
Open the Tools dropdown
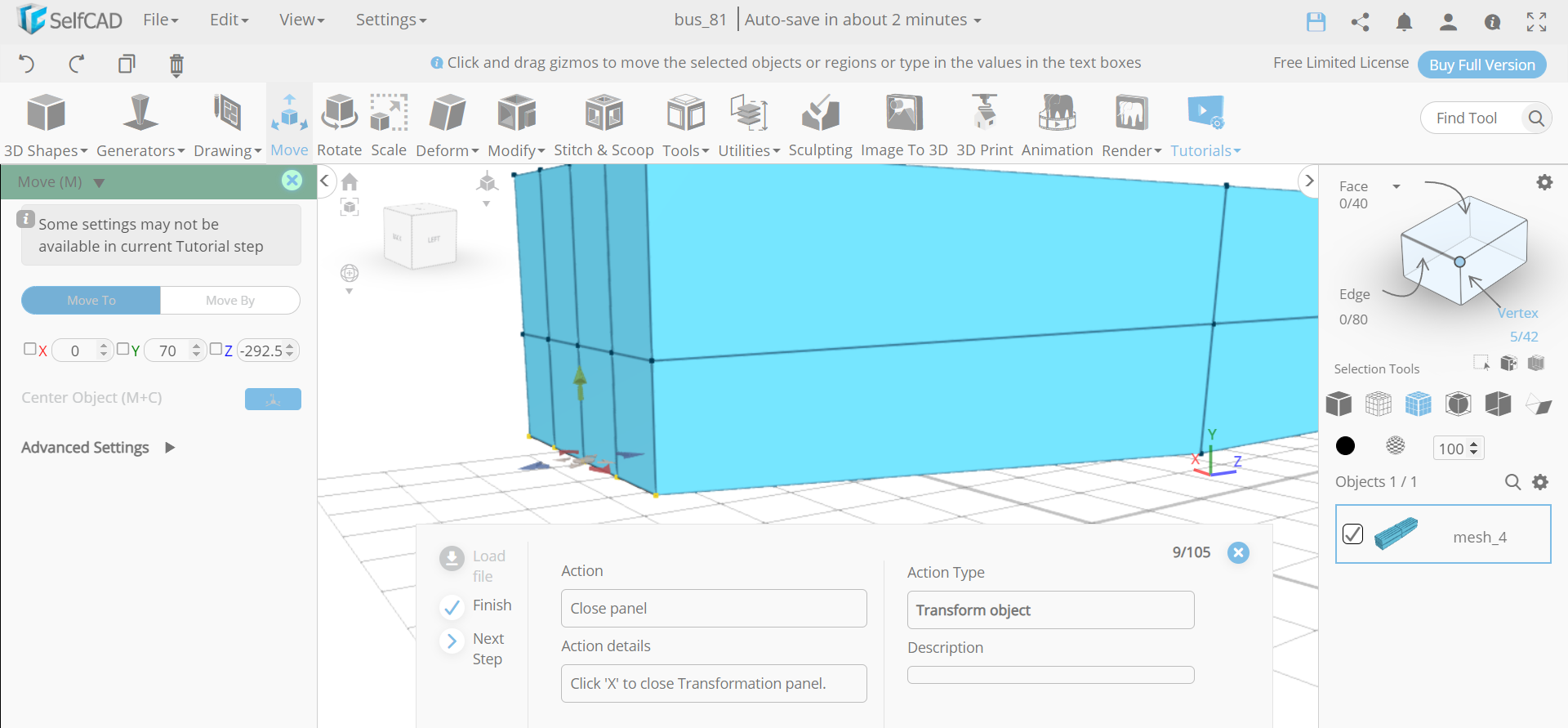click(x=685, y=124)
